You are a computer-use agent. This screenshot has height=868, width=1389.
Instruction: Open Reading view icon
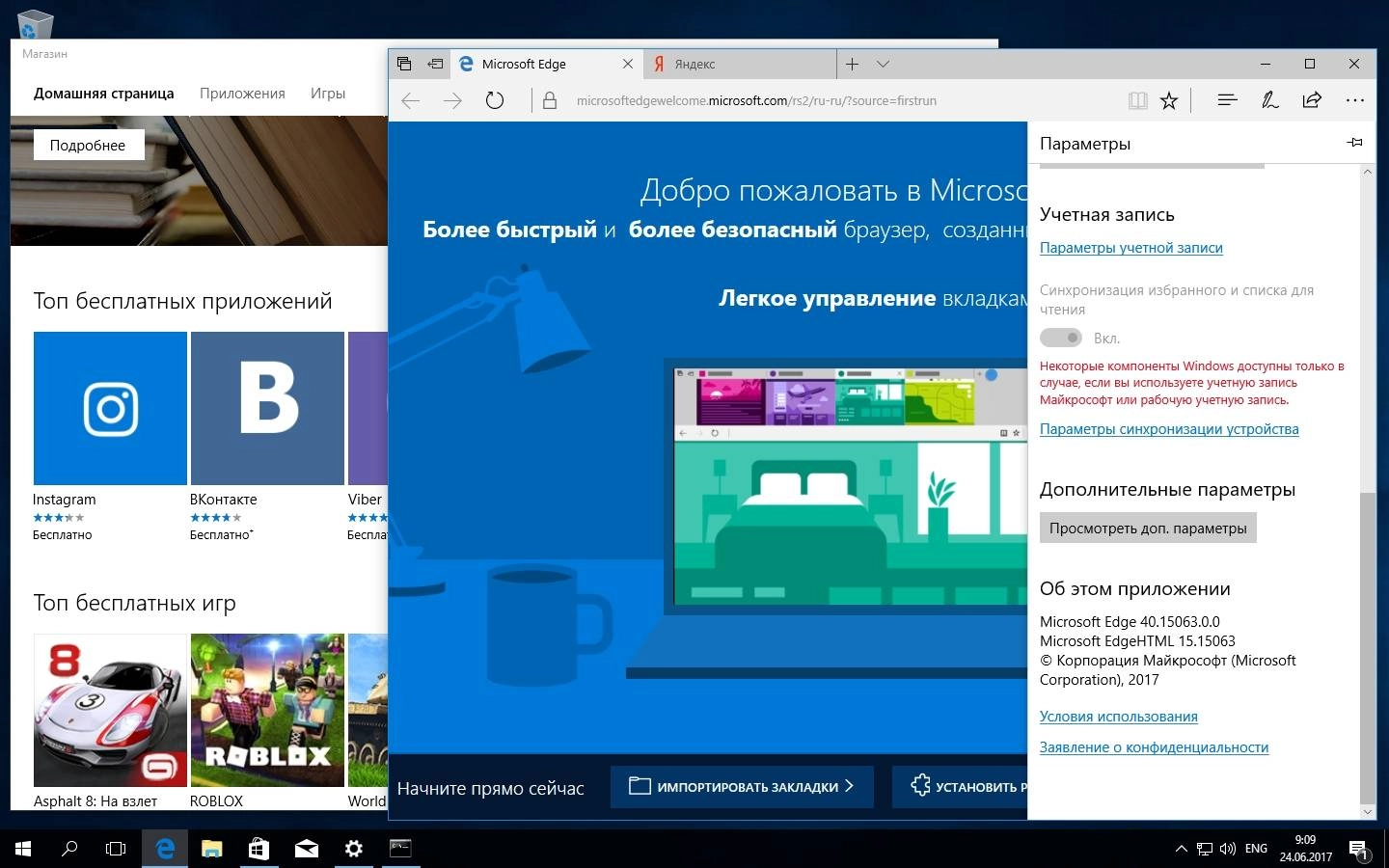click(x=1138, y=100)
